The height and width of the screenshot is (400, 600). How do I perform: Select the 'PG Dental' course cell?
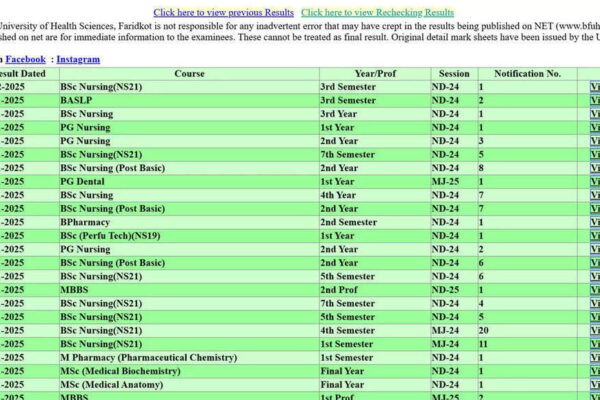(189, 181)
